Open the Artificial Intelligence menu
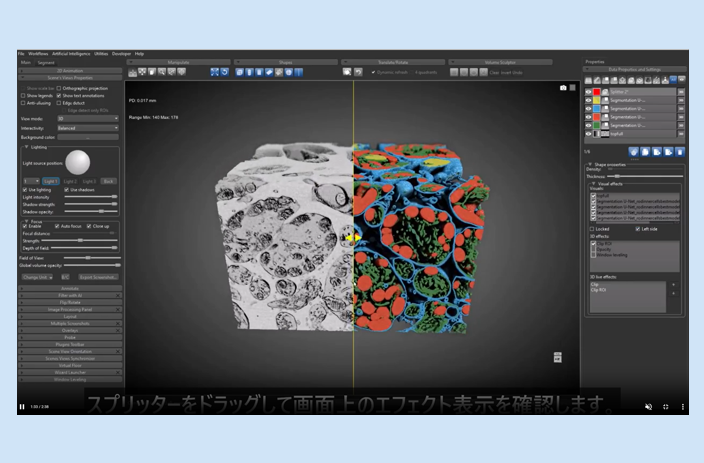The image size is (704, 463). click(x=72, y=53)
